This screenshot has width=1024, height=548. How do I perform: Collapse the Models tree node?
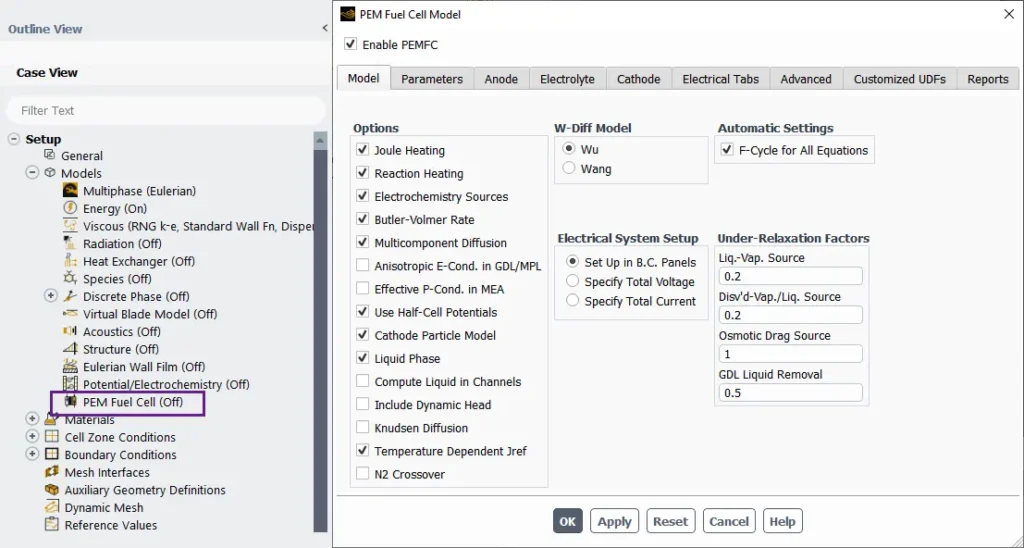(x=32, y=172)
